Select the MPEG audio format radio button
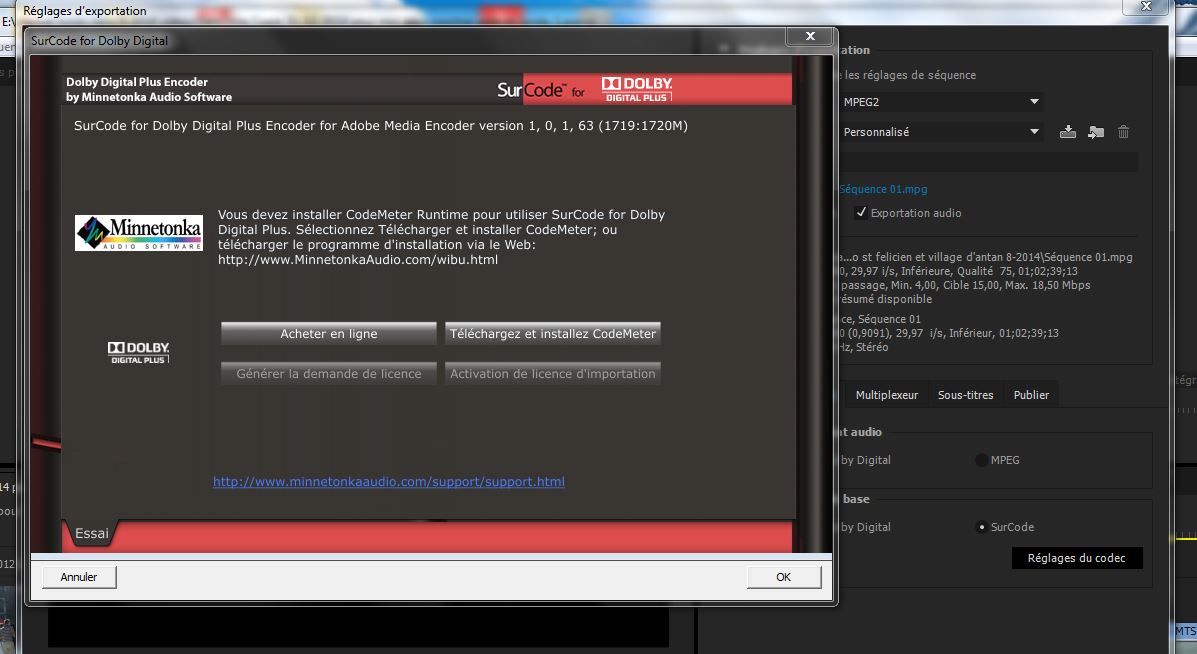Image resolution: width=1197 pixels, height=654 pixels. pos(982,460)
